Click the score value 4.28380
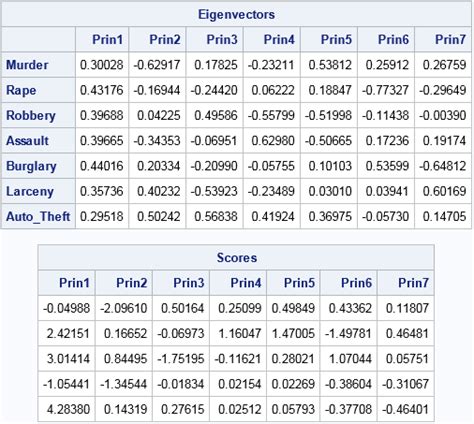Screen dimensions: 474x424 (68, 409)
